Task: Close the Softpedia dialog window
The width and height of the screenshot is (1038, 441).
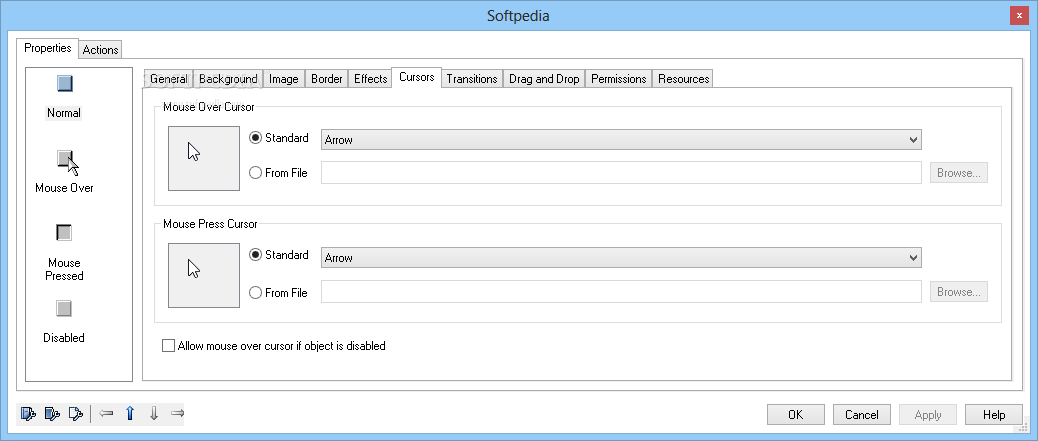Action: tap(1019, 15)
